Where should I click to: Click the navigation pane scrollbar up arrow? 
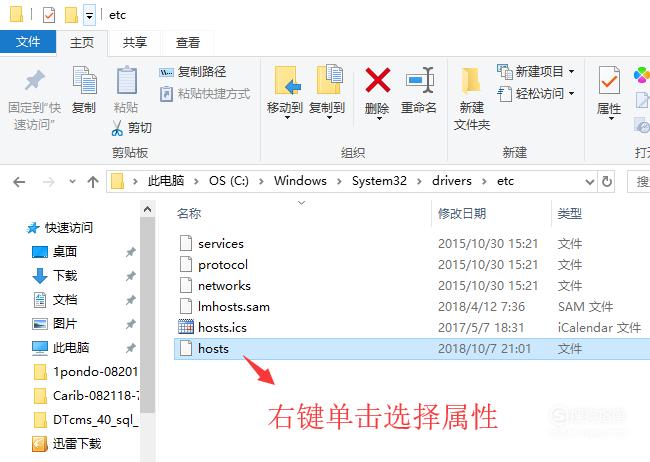147,210
